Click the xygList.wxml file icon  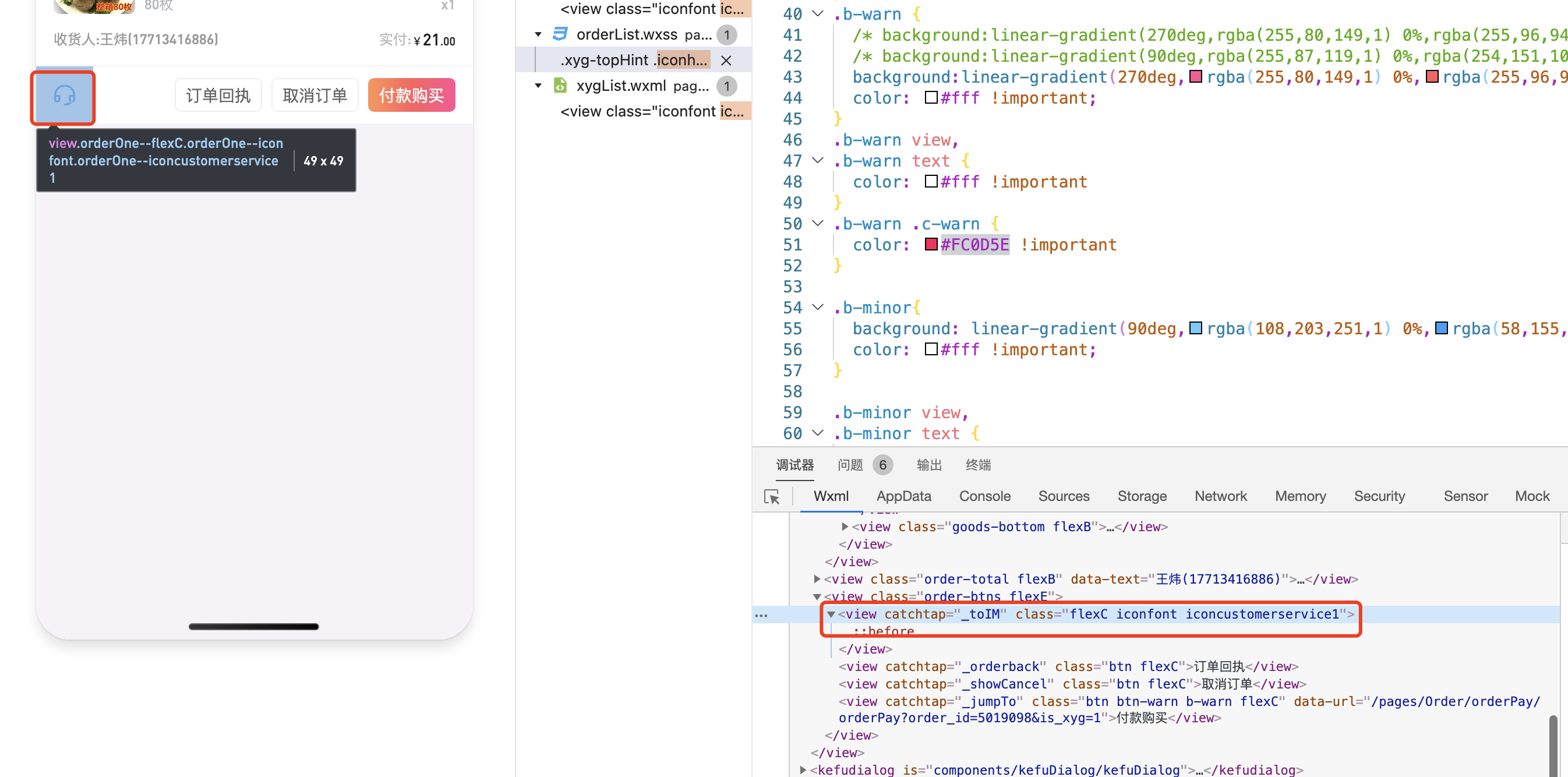559,85
